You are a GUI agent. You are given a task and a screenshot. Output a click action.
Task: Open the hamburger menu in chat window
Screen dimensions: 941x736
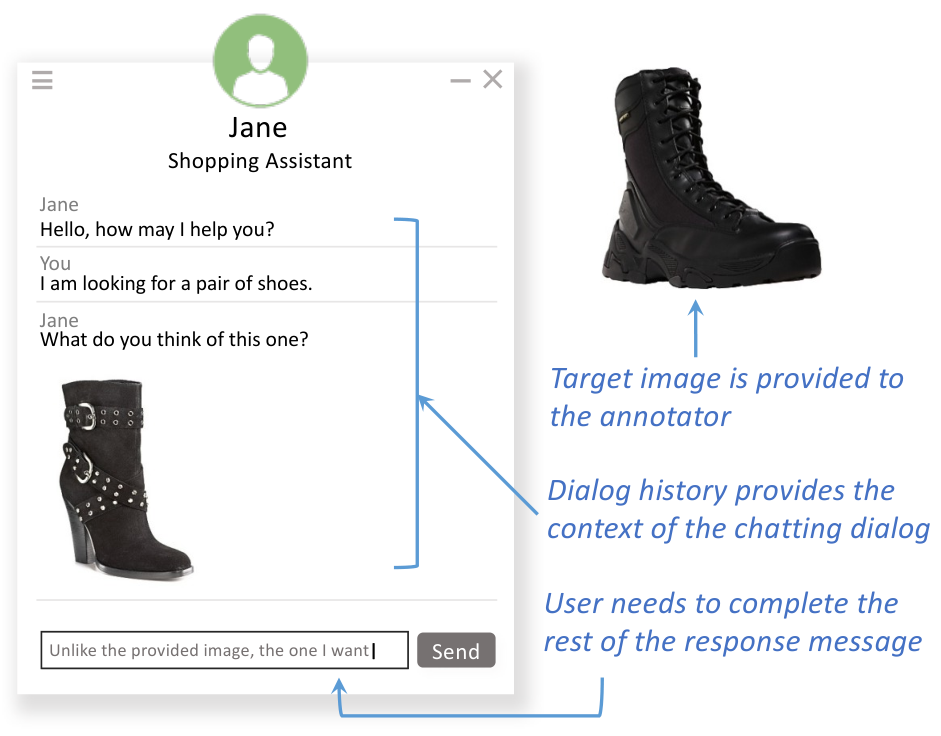coord(42,80)
